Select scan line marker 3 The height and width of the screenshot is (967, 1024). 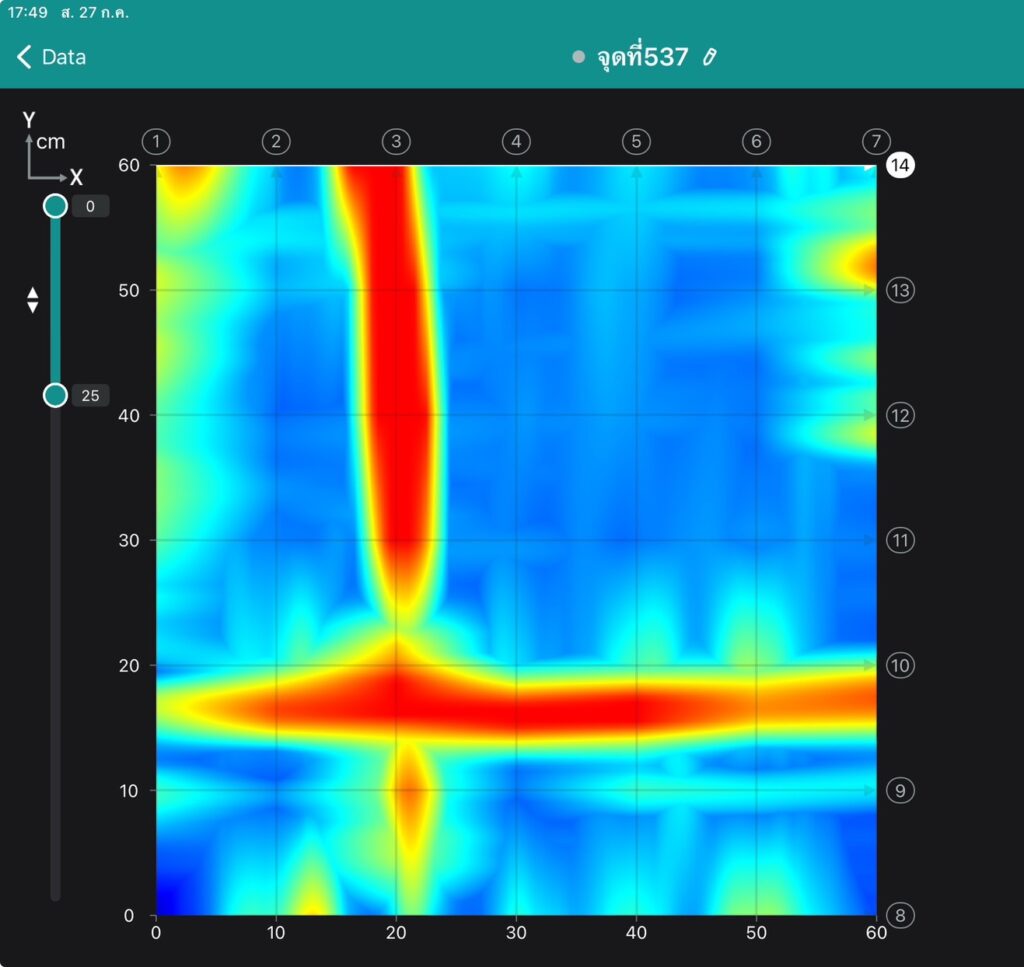pyautogui.click(x=396, y=142)
